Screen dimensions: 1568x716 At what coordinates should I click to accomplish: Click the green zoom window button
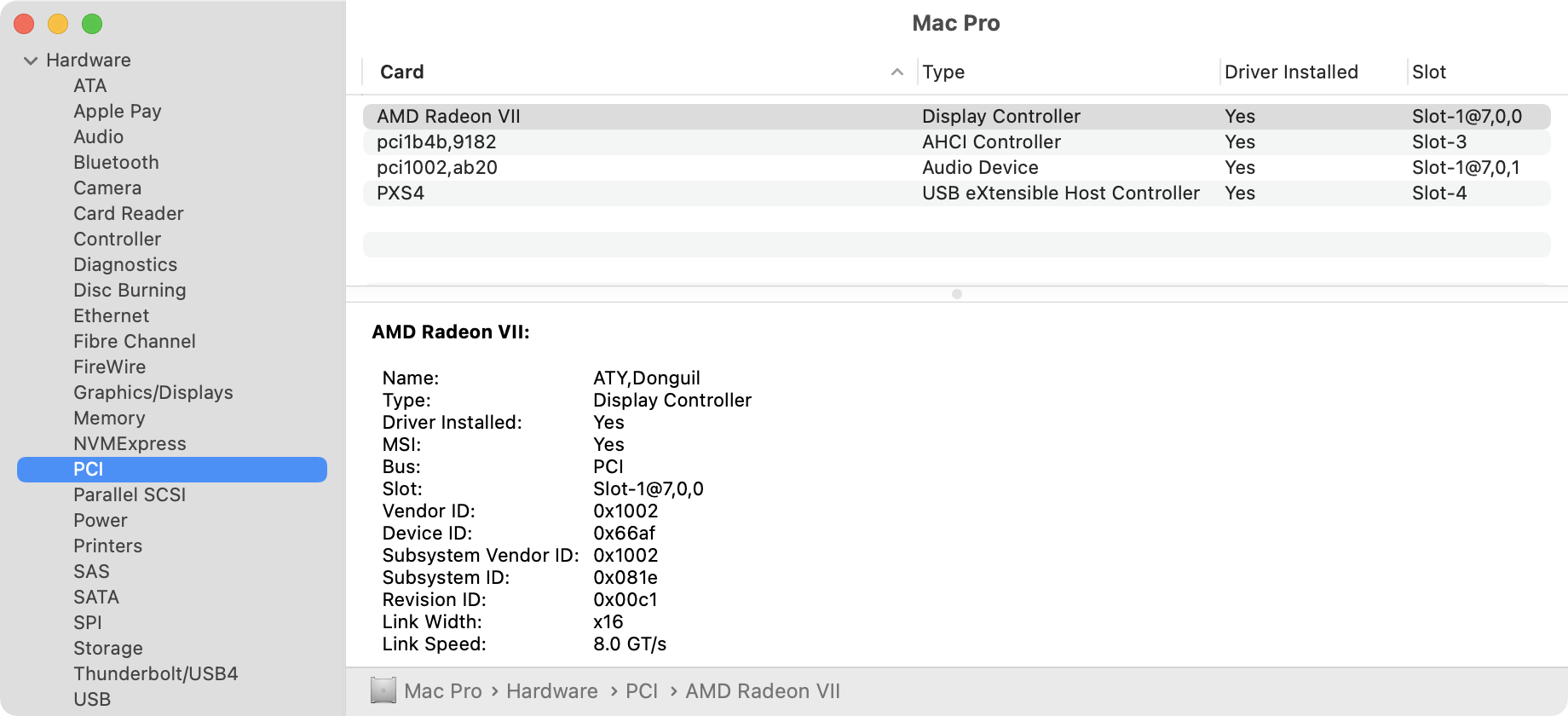tap(92, 24)
